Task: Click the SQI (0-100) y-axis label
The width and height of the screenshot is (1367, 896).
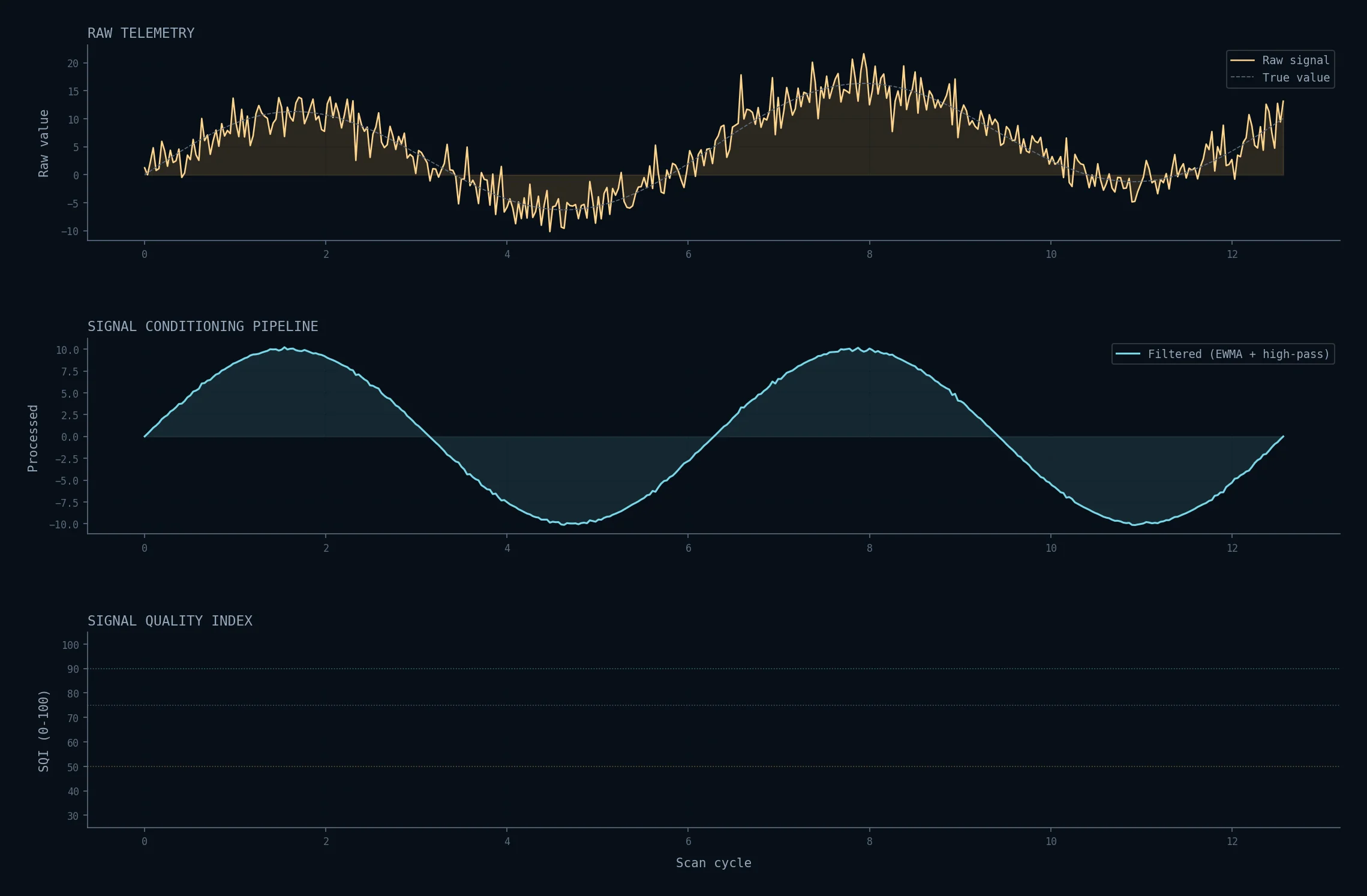Action: [43, 731]
